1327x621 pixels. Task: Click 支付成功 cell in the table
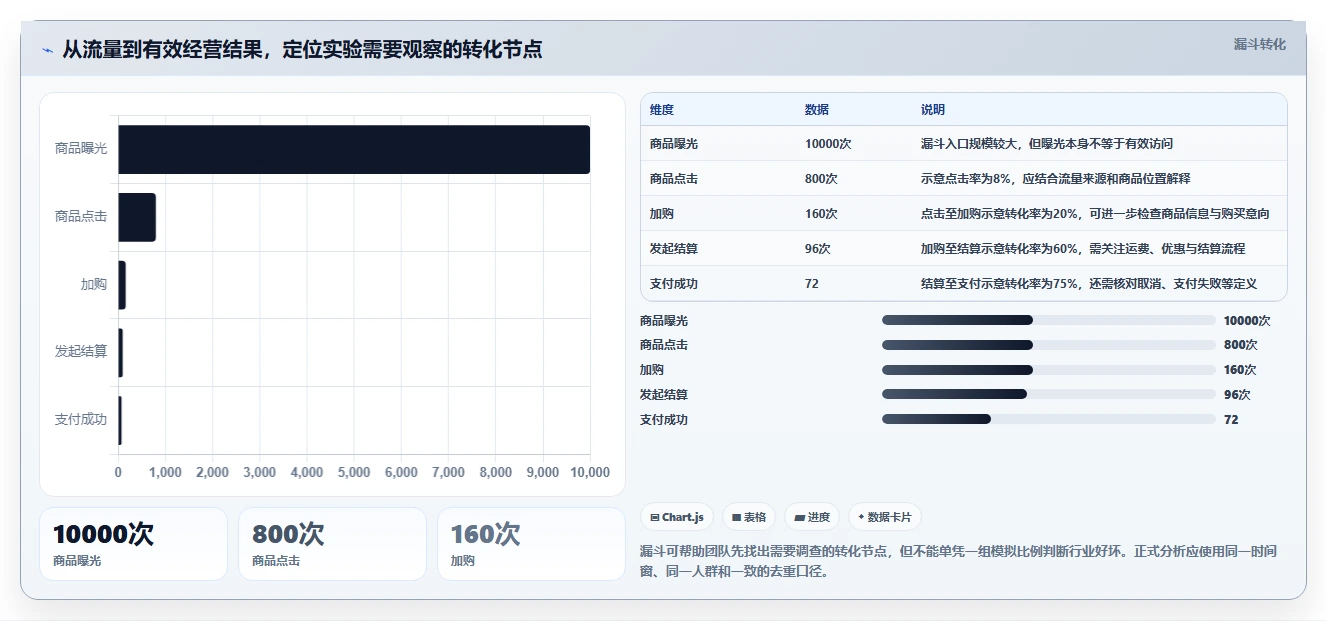tap(674, 284)
